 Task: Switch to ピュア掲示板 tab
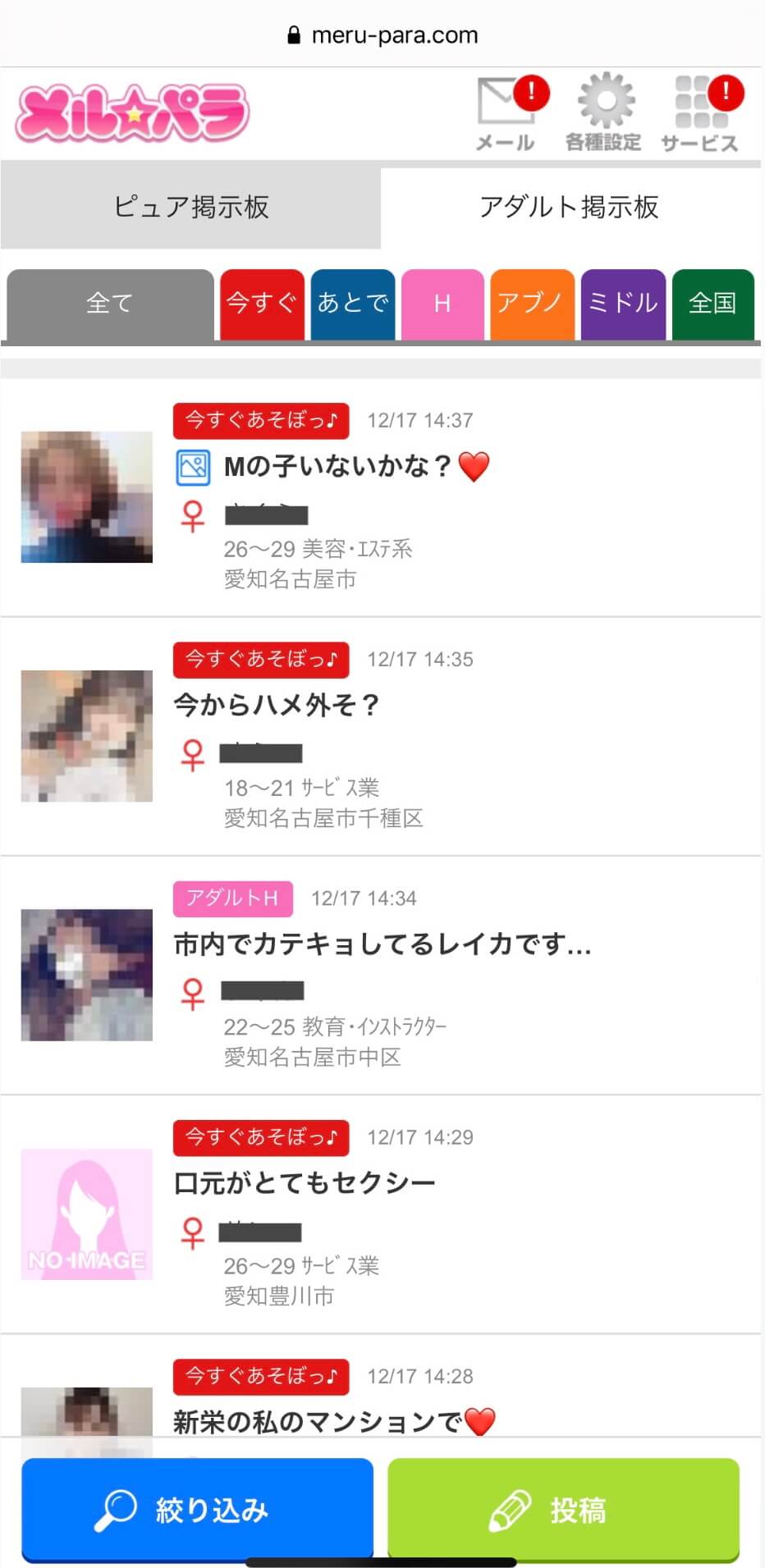point(191,207)
